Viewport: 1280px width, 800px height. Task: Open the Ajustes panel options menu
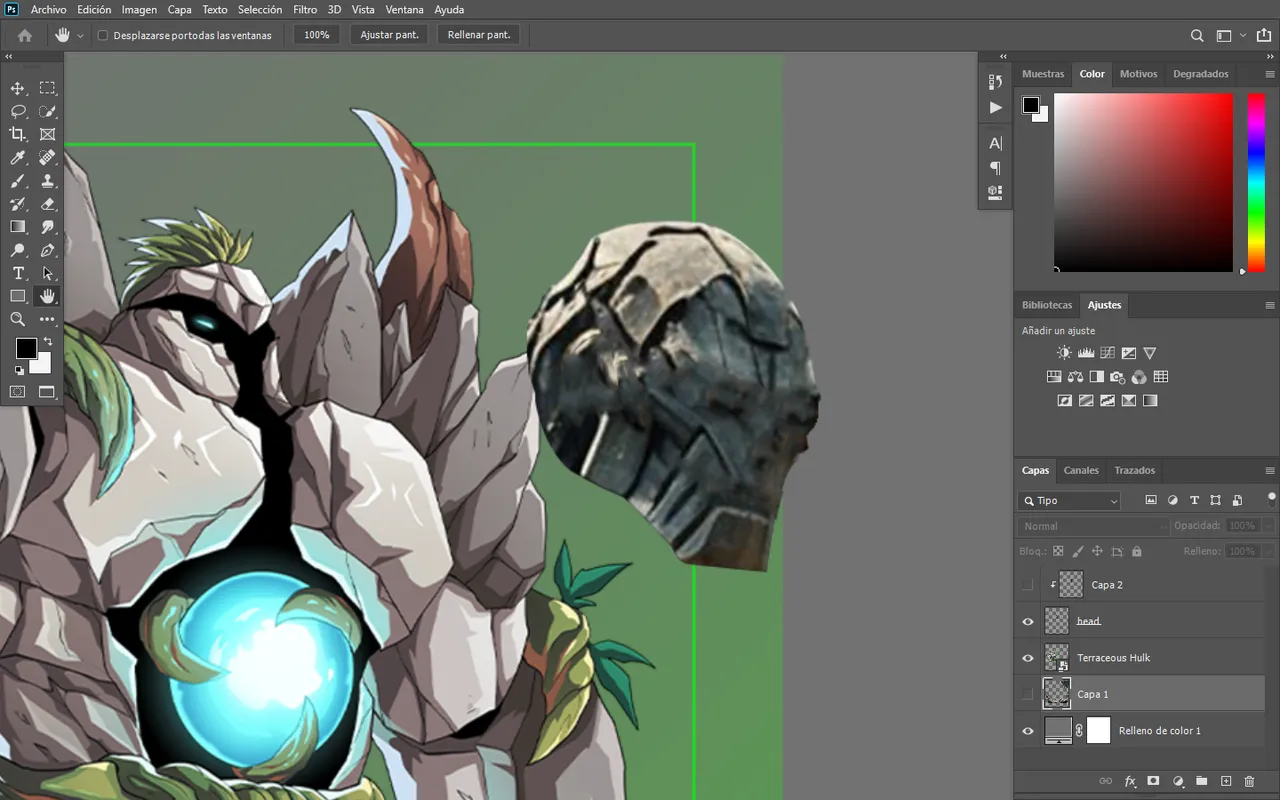point(1270,305)
